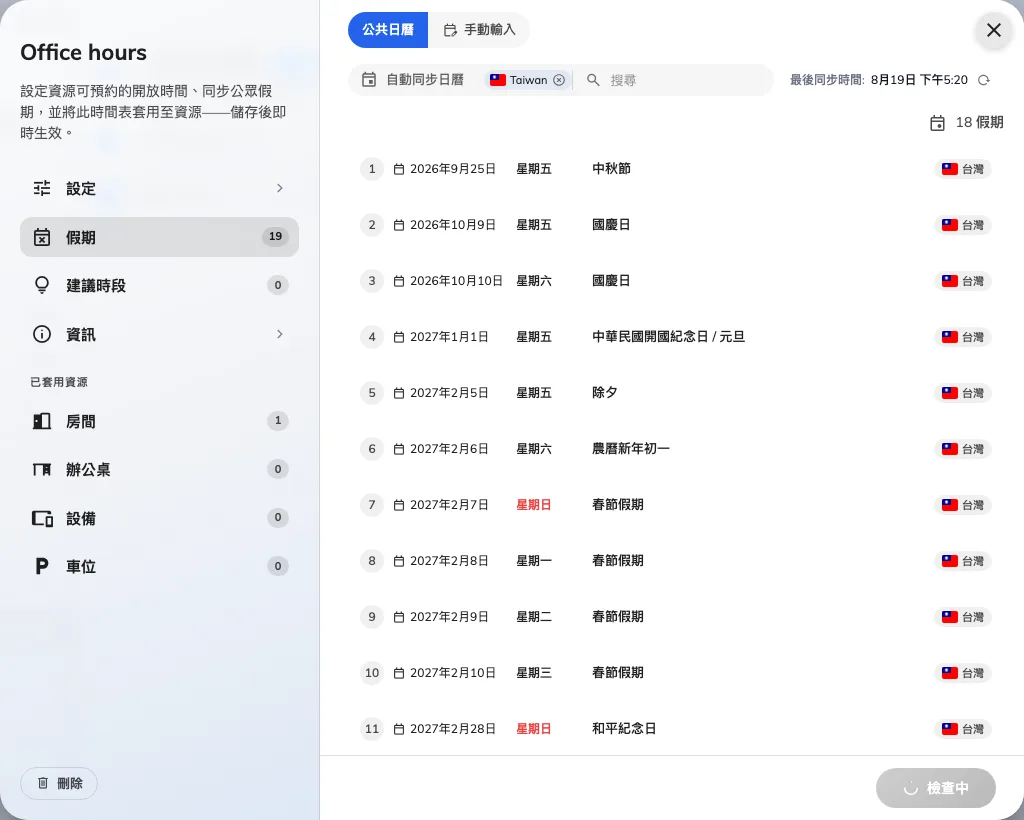Click the date 2027年2月10日
This screenshot has width=1024, height=820.
click(453, 673)
